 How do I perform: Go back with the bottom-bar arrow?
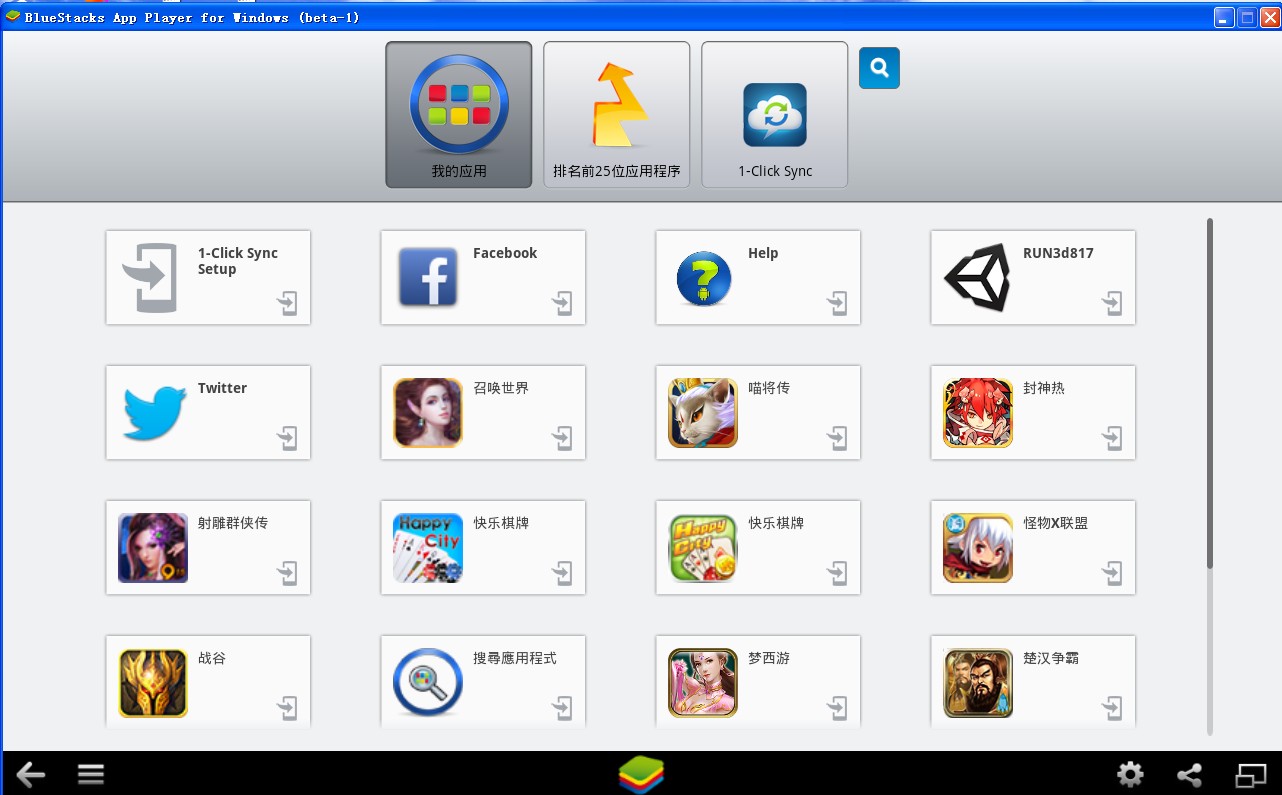[x=31, y=774]
